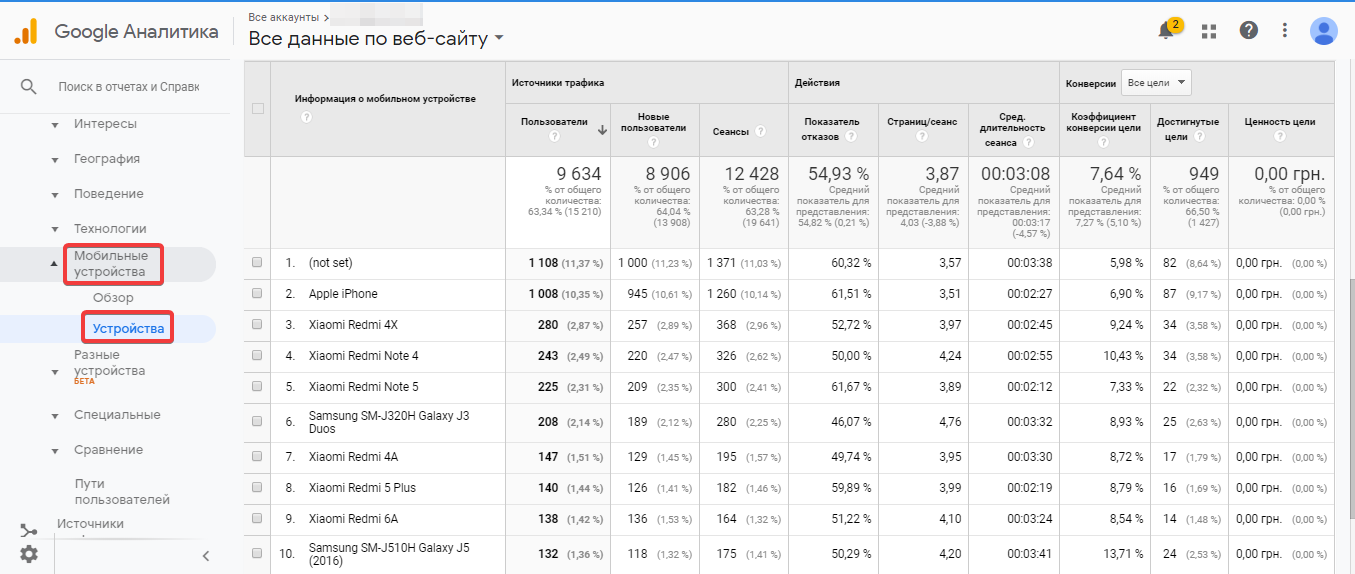The width and height of the screenshot is (1355, 574).
Task: Check the box for Xiaomi Redmi 6A row
Action: point(257,519)
